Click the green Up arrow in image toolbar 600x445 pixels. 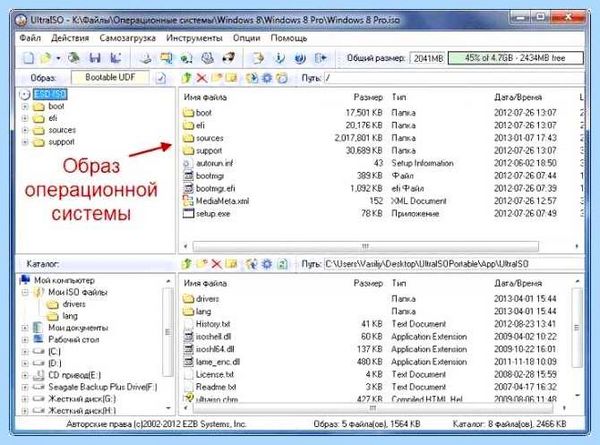(186, 78)
